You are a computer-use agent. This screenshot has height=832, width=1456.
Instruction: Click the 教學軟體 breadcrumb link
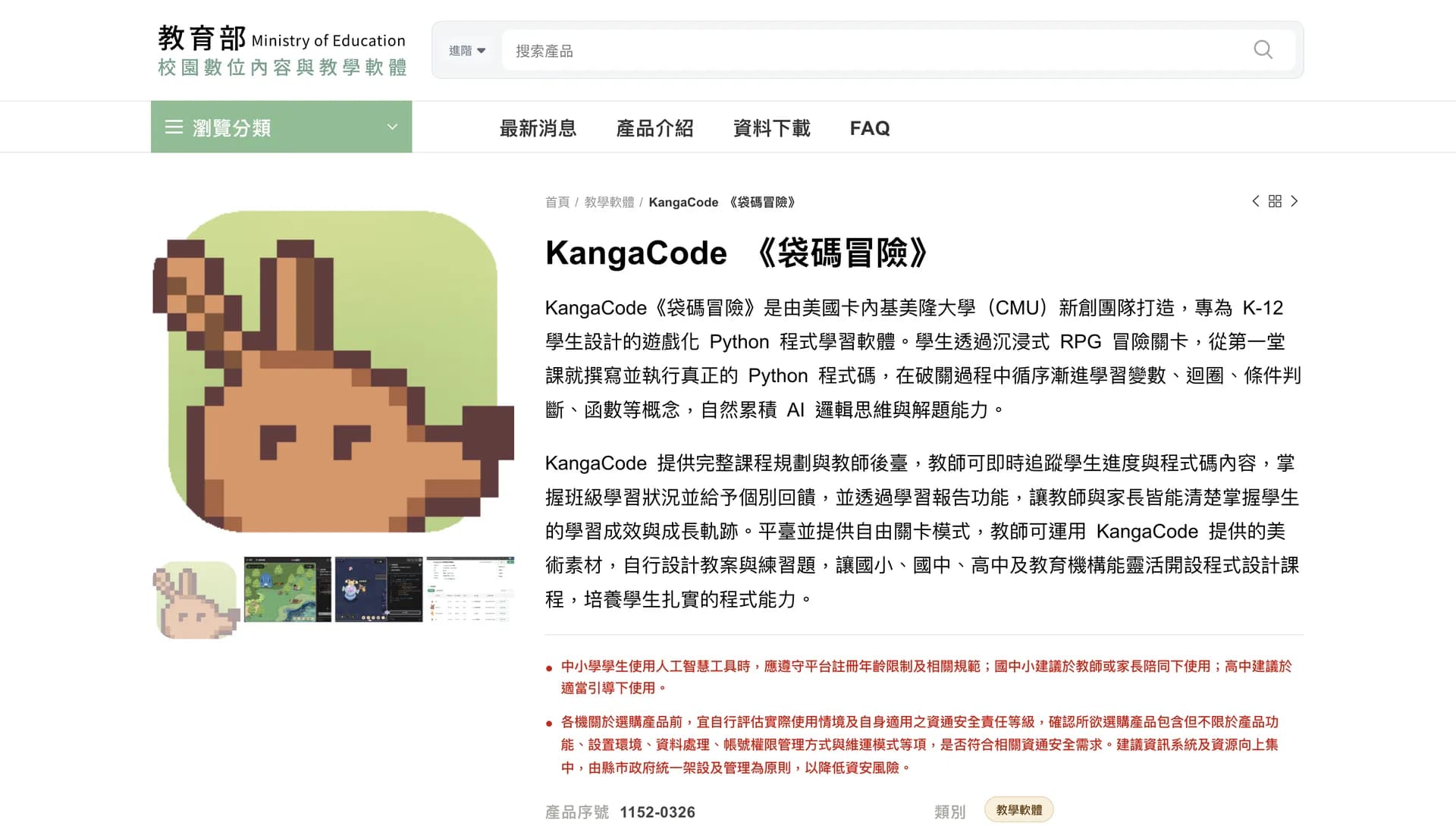pyautogui.click(x=609, y=203)
